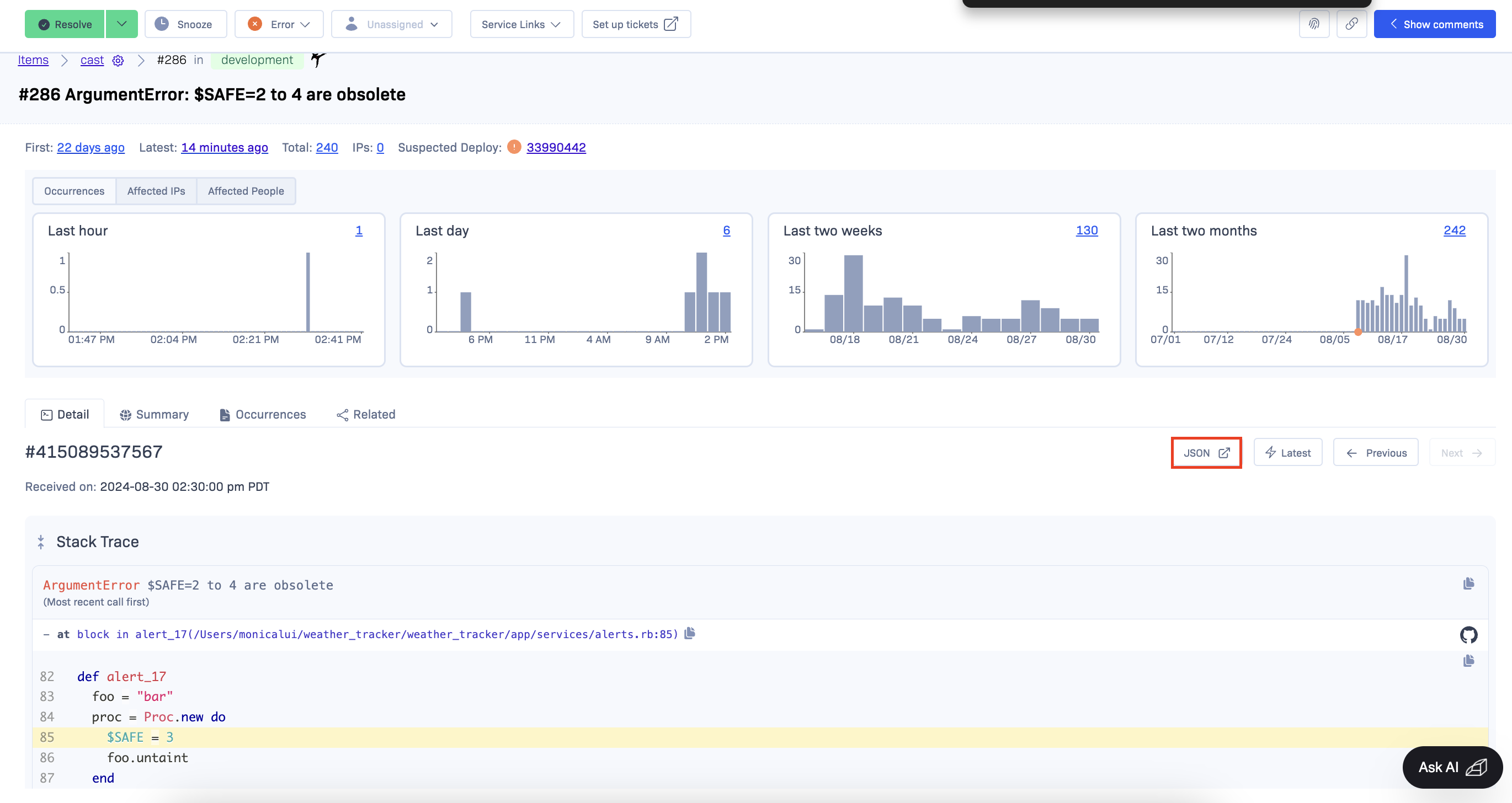Viewport: 1512px width, 803px height.
Task: Copy the exception message icon
Action: point(1468,583)
